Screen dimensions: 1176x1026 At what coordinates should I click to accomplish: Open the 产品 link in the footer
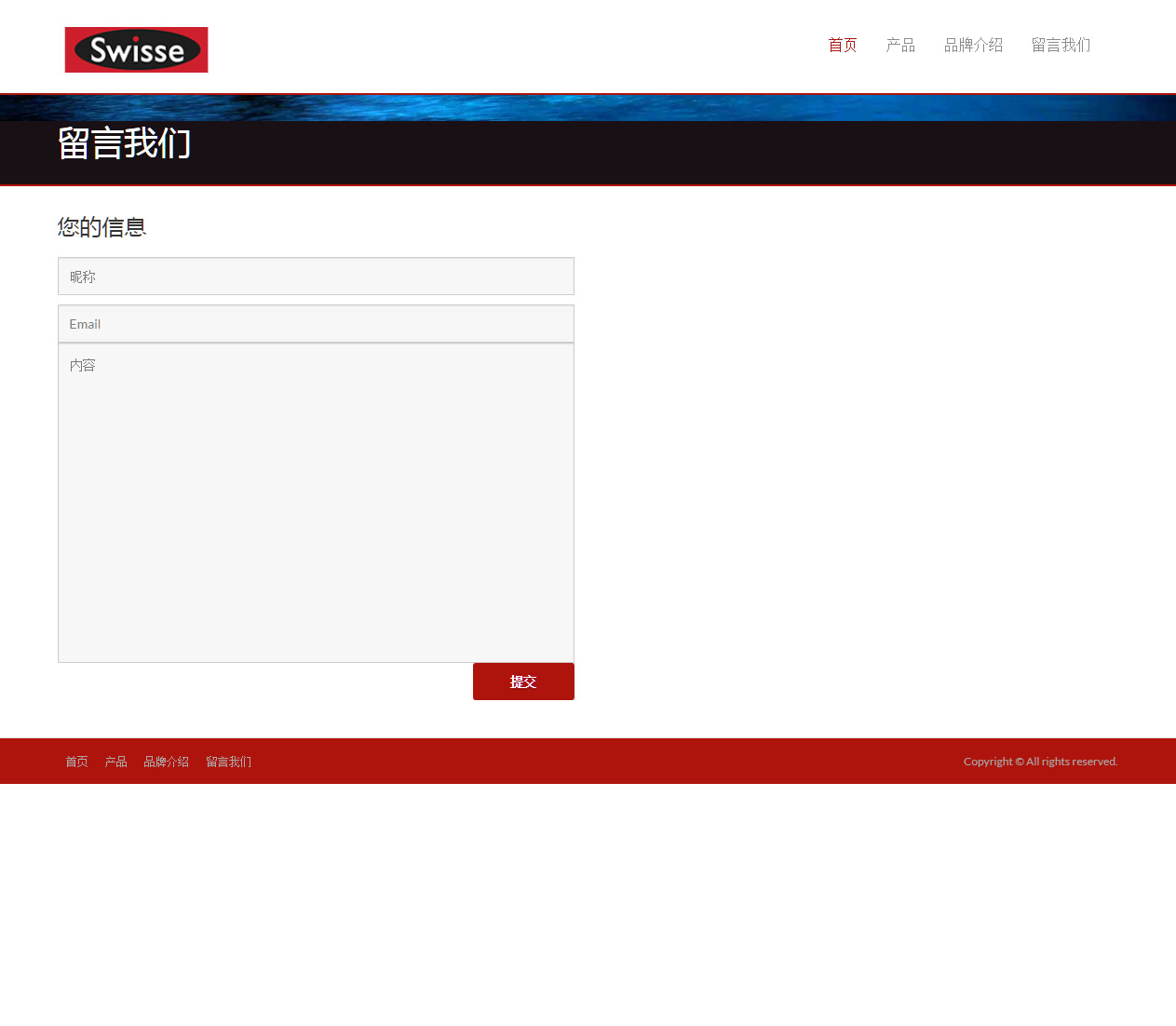click(115, 762)
